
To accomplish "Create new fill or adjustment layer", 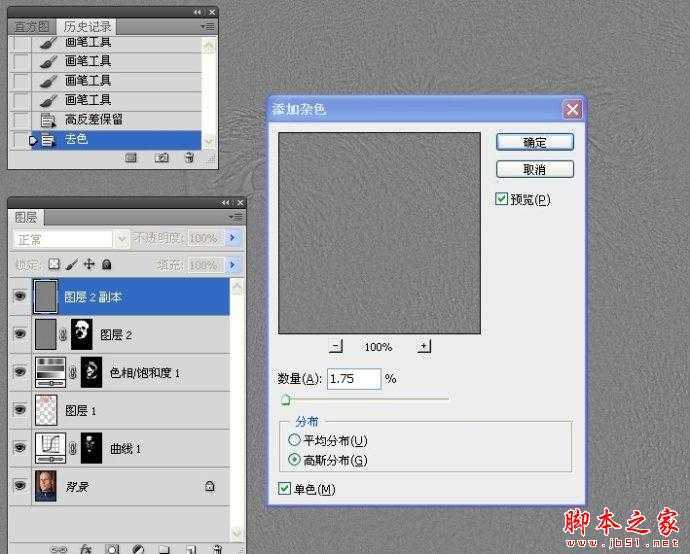I will pos(138,549).
